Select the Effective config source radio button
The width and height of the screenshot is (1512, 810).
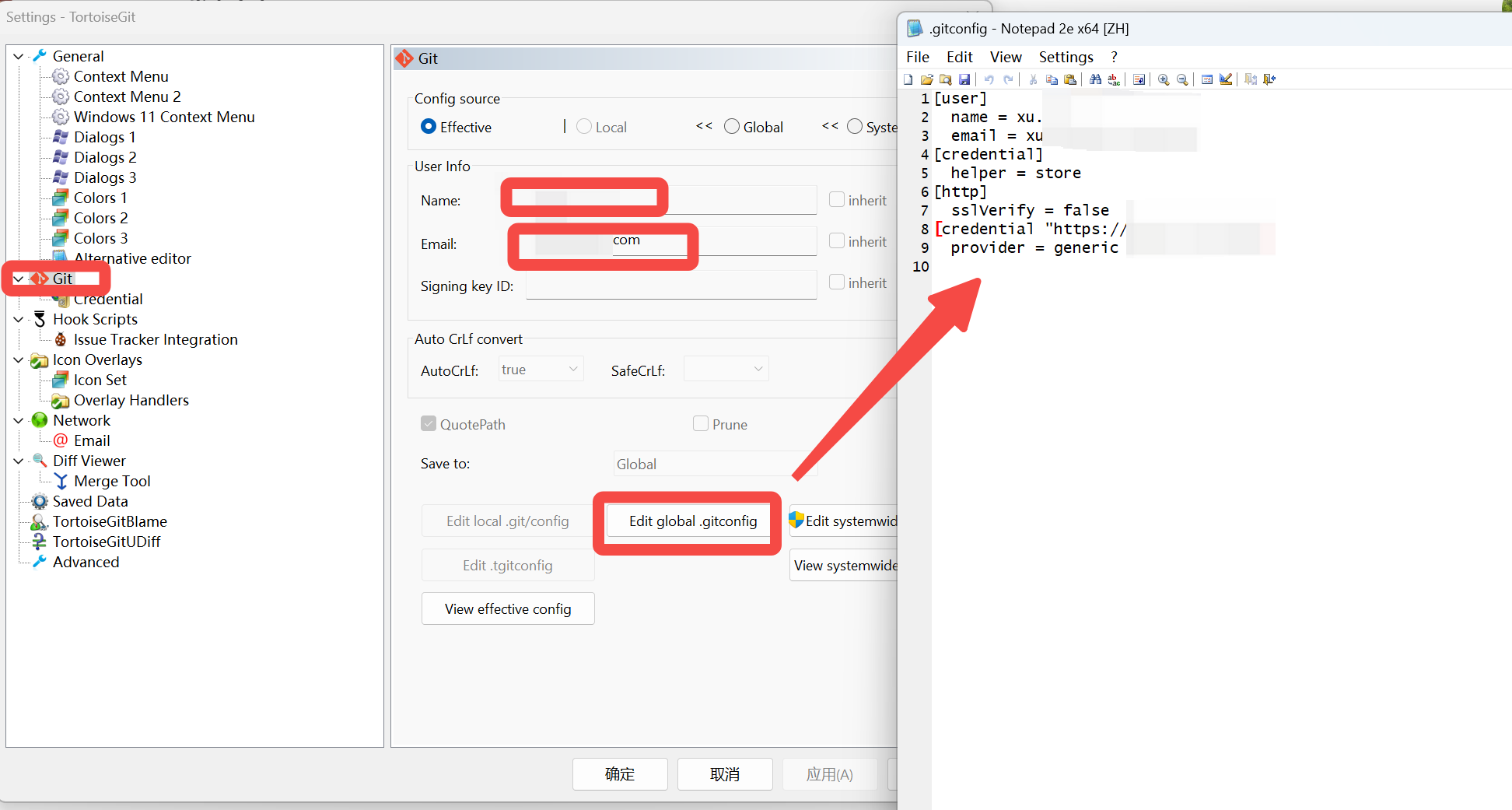coord(429,126)
